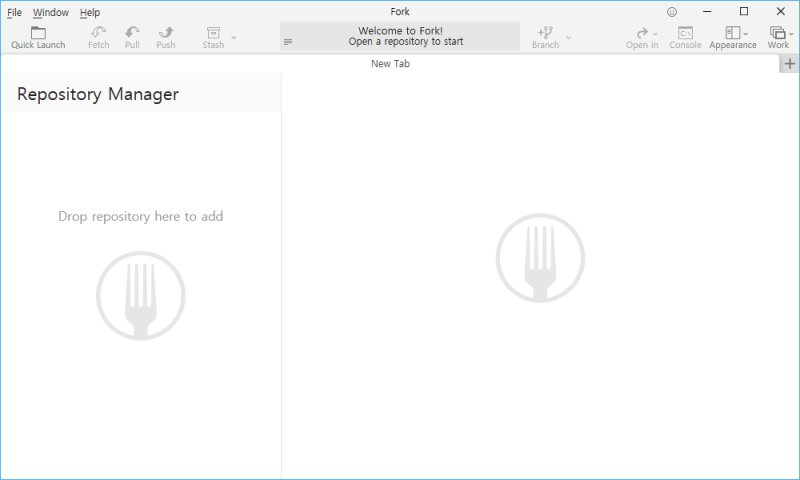Screen dimensions: 800x480
Task: Click the lines icon in the welcome status box
Action: (288, 42)
